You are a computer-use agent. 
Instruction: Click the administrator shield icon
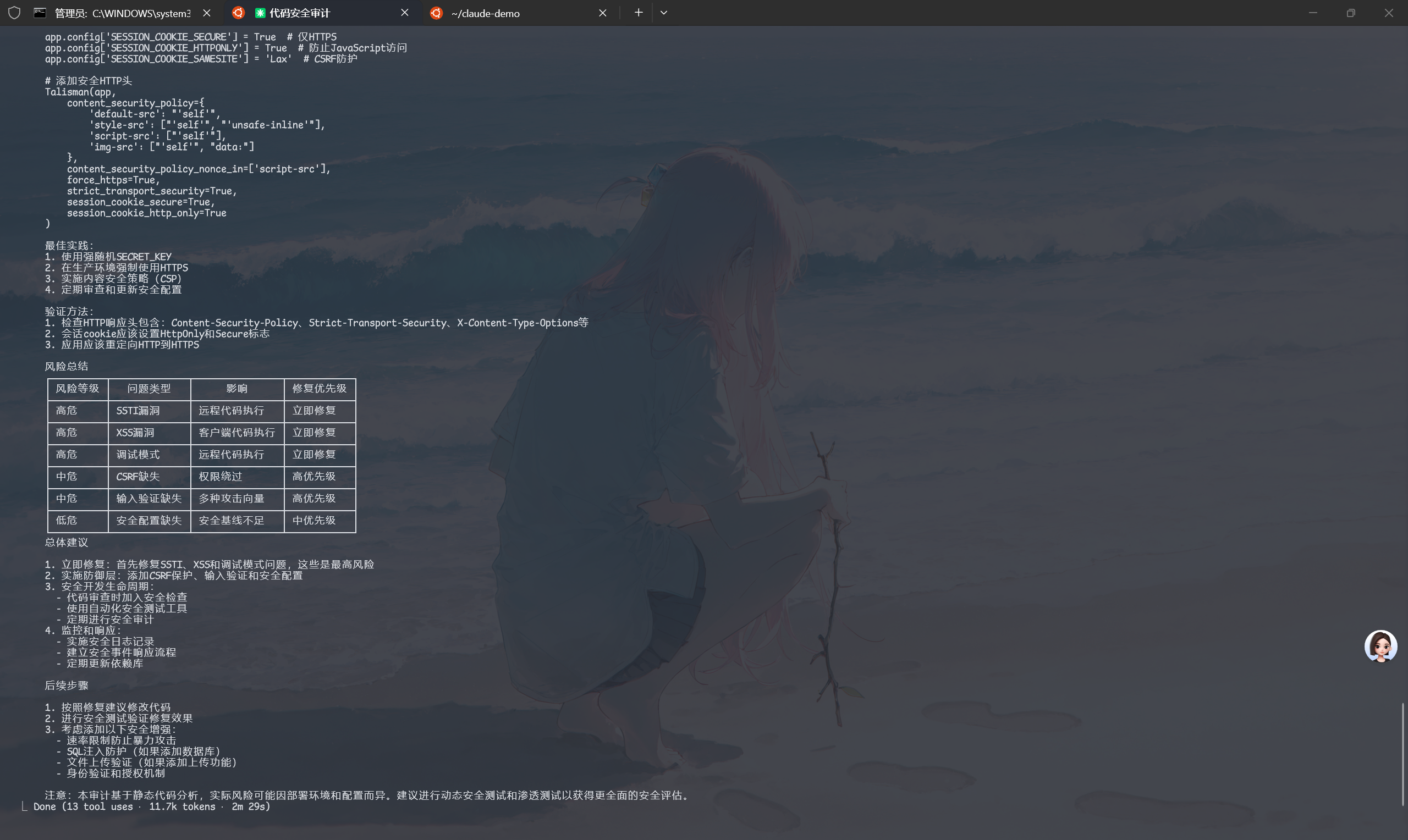click(x=14, y=13)
